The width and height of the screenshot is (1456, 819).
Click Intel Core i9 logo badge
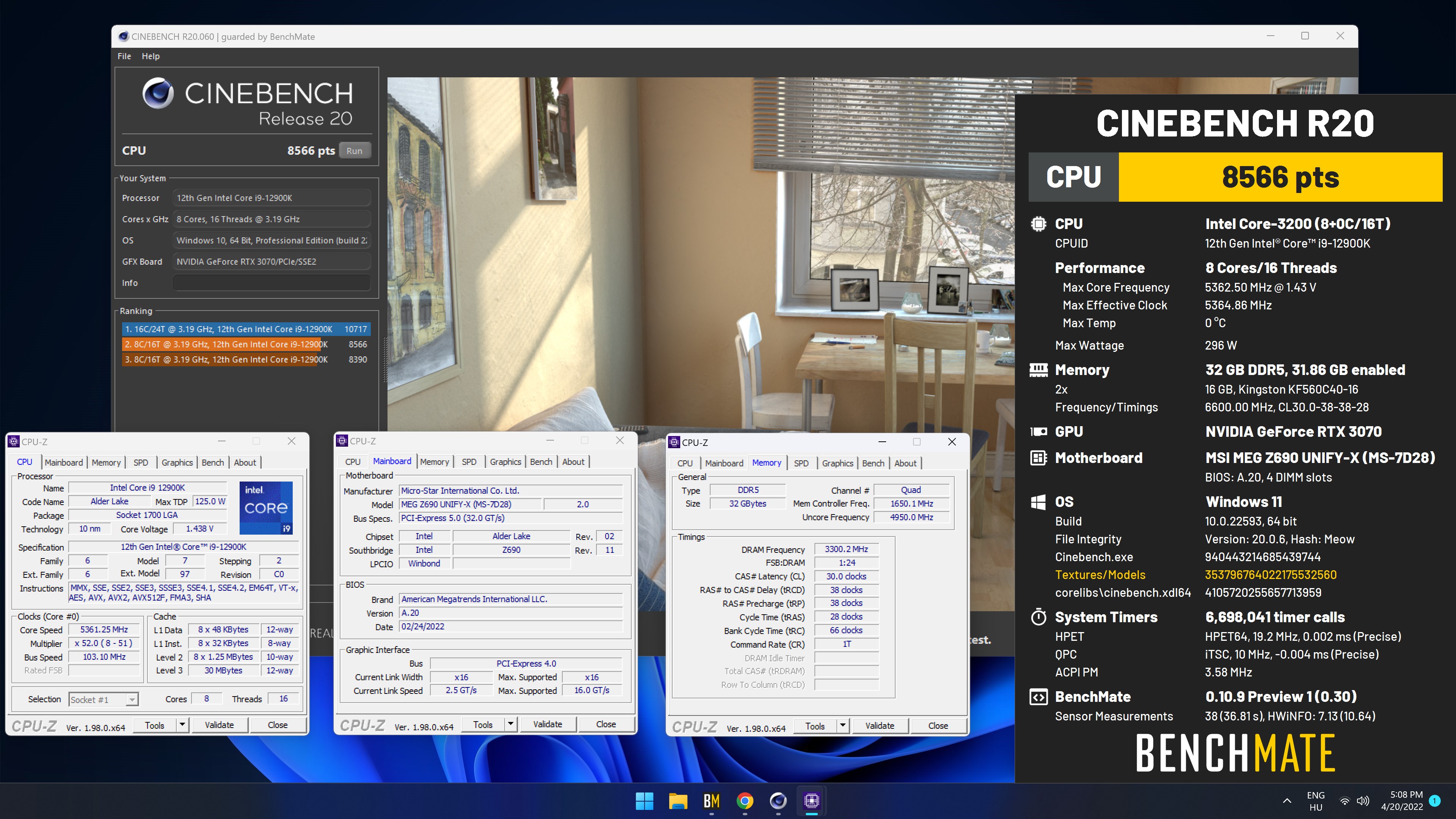266,508
